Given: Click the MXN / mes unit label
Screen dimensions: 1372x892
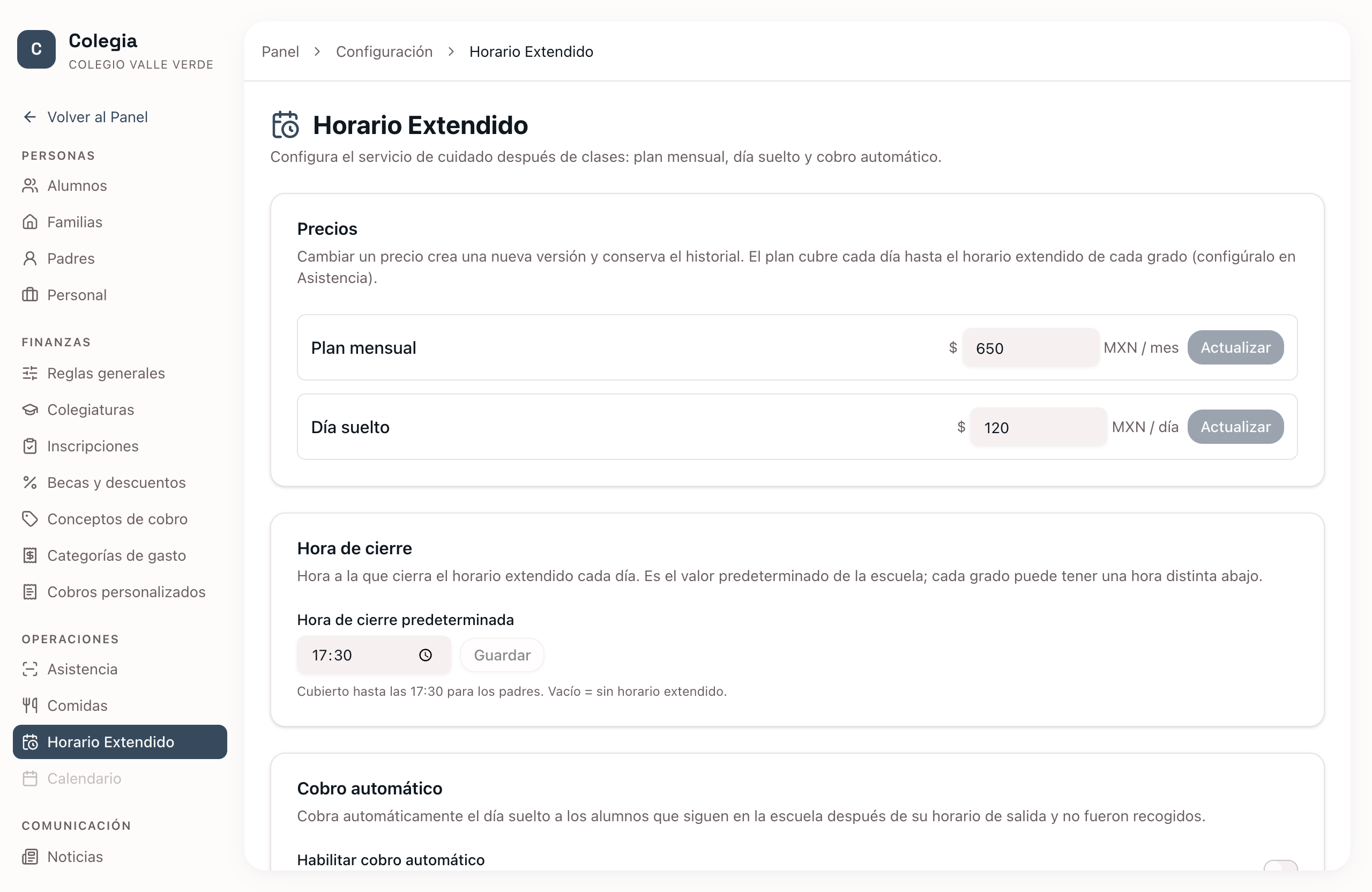Looking at the screenshot, I should pyautogui.click(x=1141, y=348).
